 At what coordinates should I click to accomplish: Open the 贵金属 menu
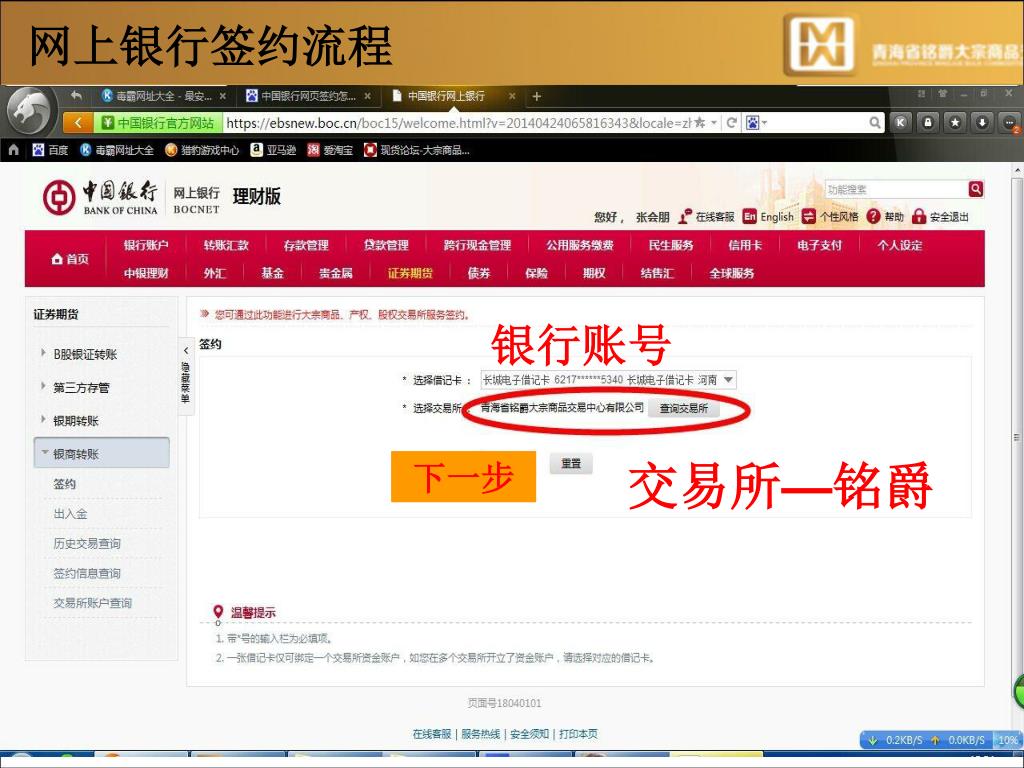pyautogui.click(x=336, y=273)
